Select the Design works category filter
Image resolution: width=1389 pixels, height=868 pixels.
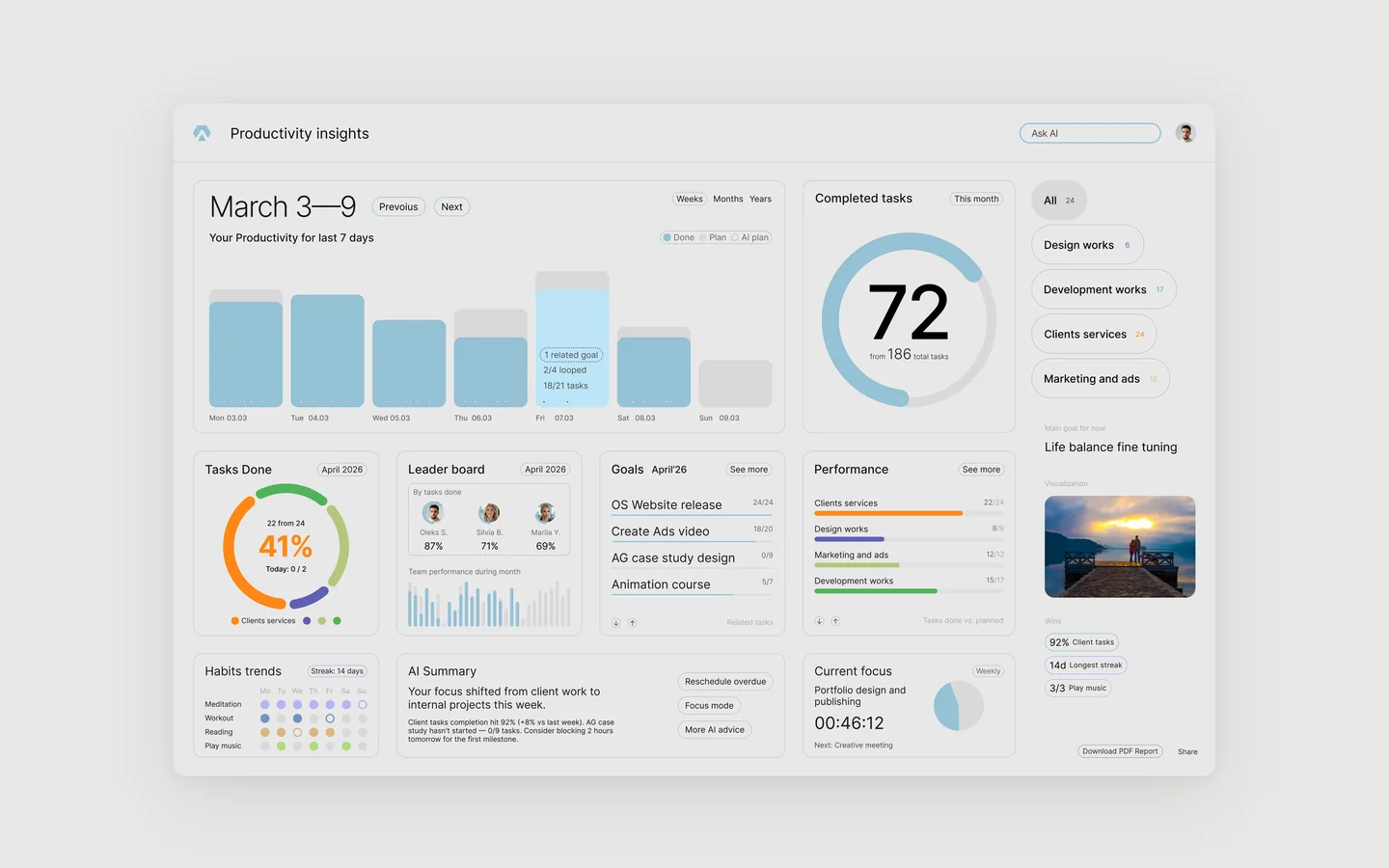(x=1087, y=245)
